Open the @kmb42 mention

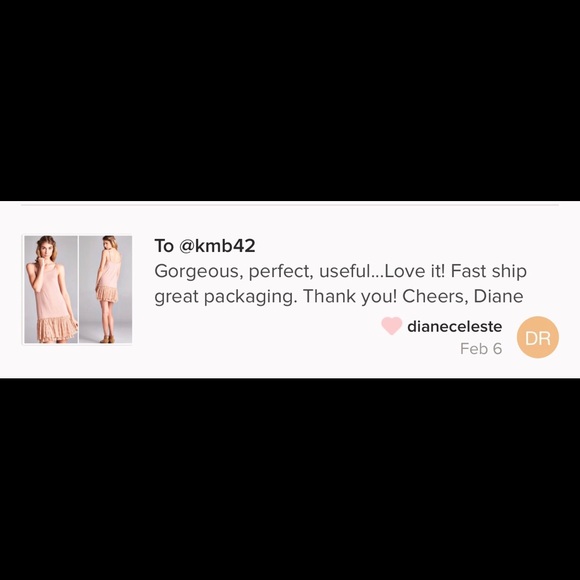tap(217, 246)
